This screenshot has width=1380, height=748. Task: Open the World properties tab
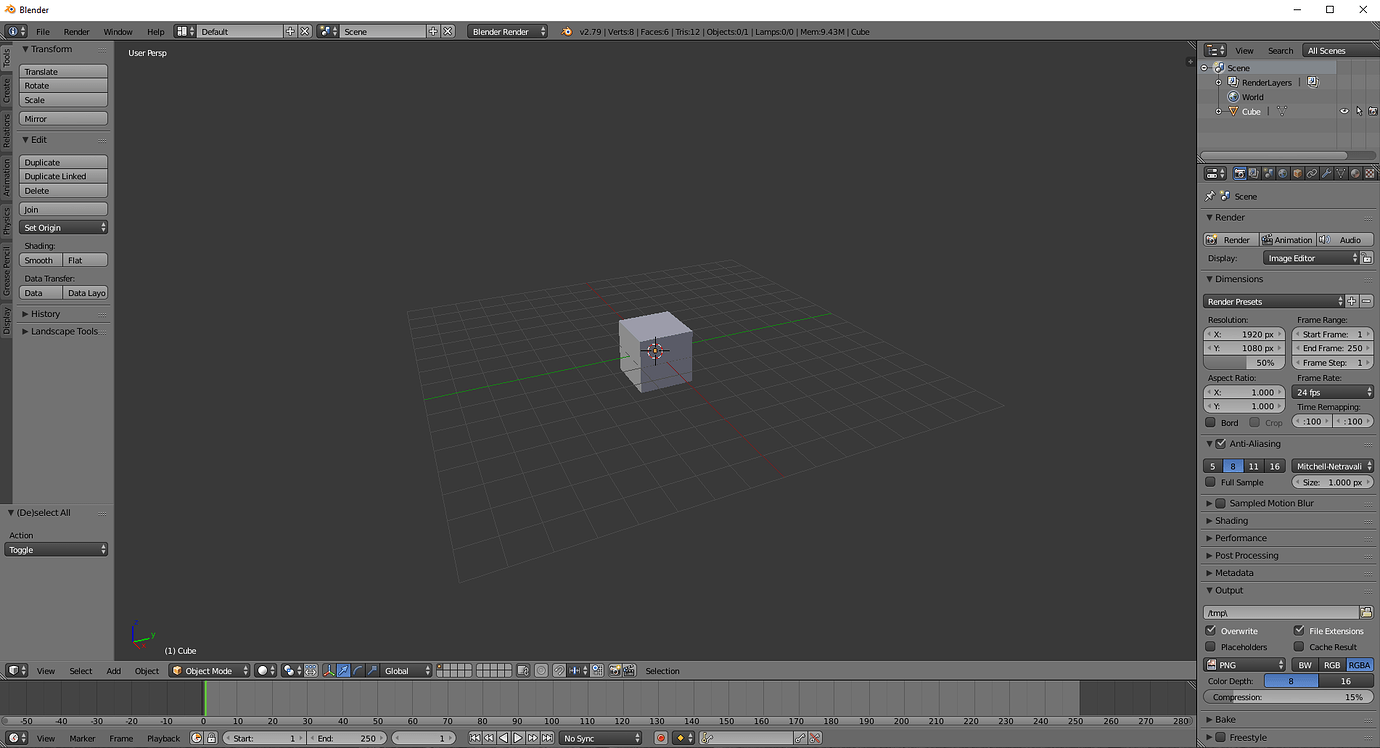(1283, 172)
